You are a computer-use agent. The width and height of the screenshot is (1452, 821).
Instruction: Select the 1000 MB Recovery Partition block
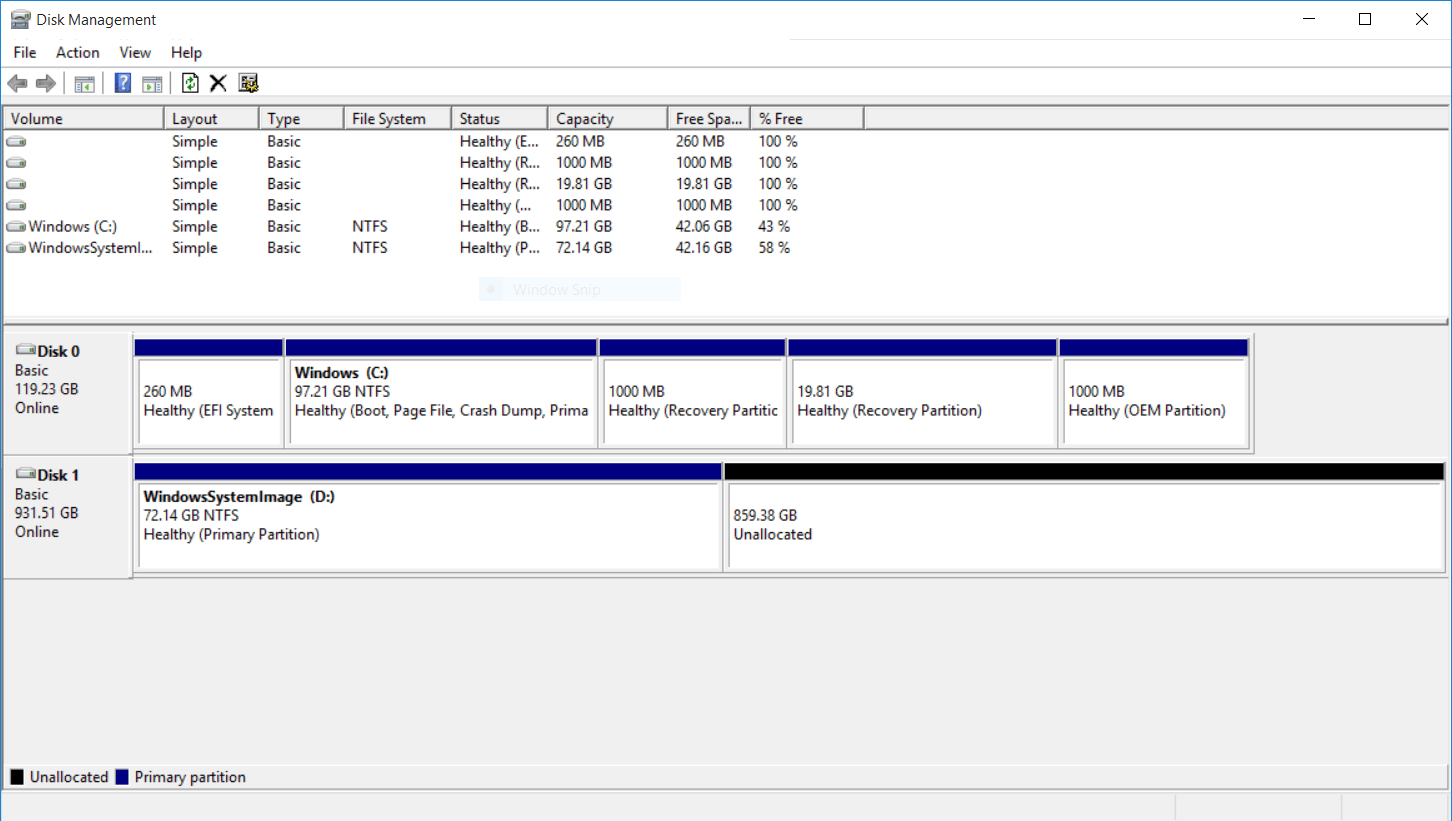click(692, 393)
